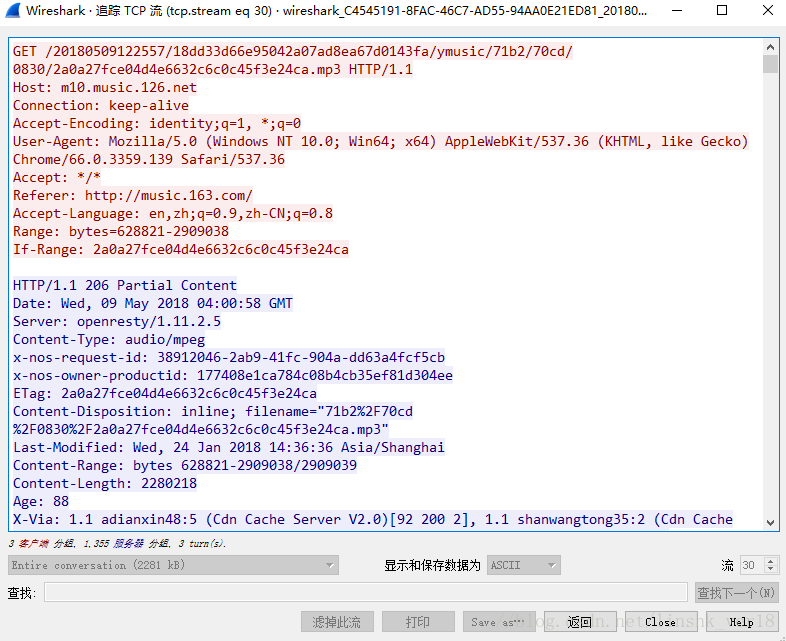Click the "Accept-Language: en,zh;q=0.9" line
786x641 pixels.
click(173, 213)
